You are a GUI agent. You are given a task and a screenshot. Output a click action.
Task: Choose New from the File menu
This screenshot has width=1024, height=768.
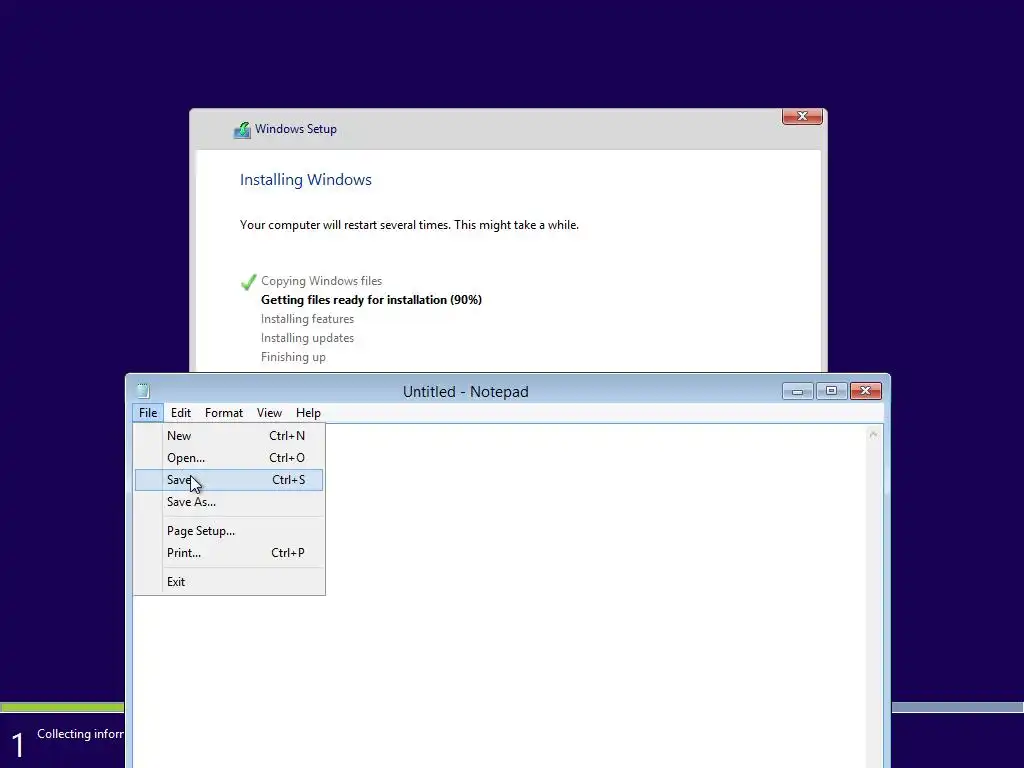click(229, 436)
